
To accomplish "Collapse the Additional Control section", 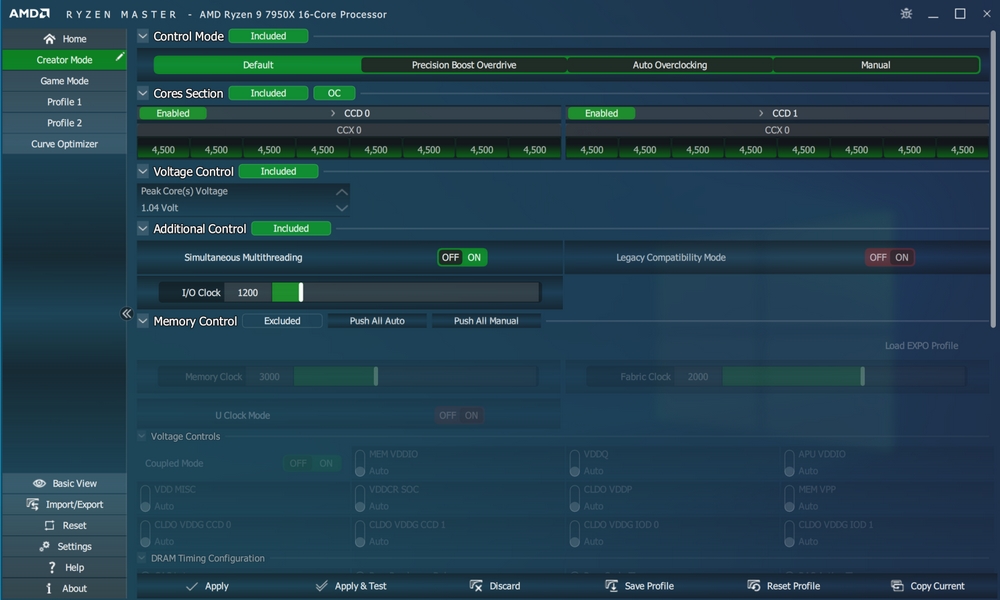I will tap(143, 228).
